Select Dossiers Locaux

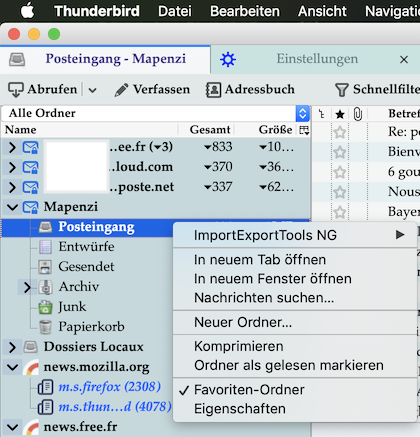pyautogui.click(x=93, y=347)
